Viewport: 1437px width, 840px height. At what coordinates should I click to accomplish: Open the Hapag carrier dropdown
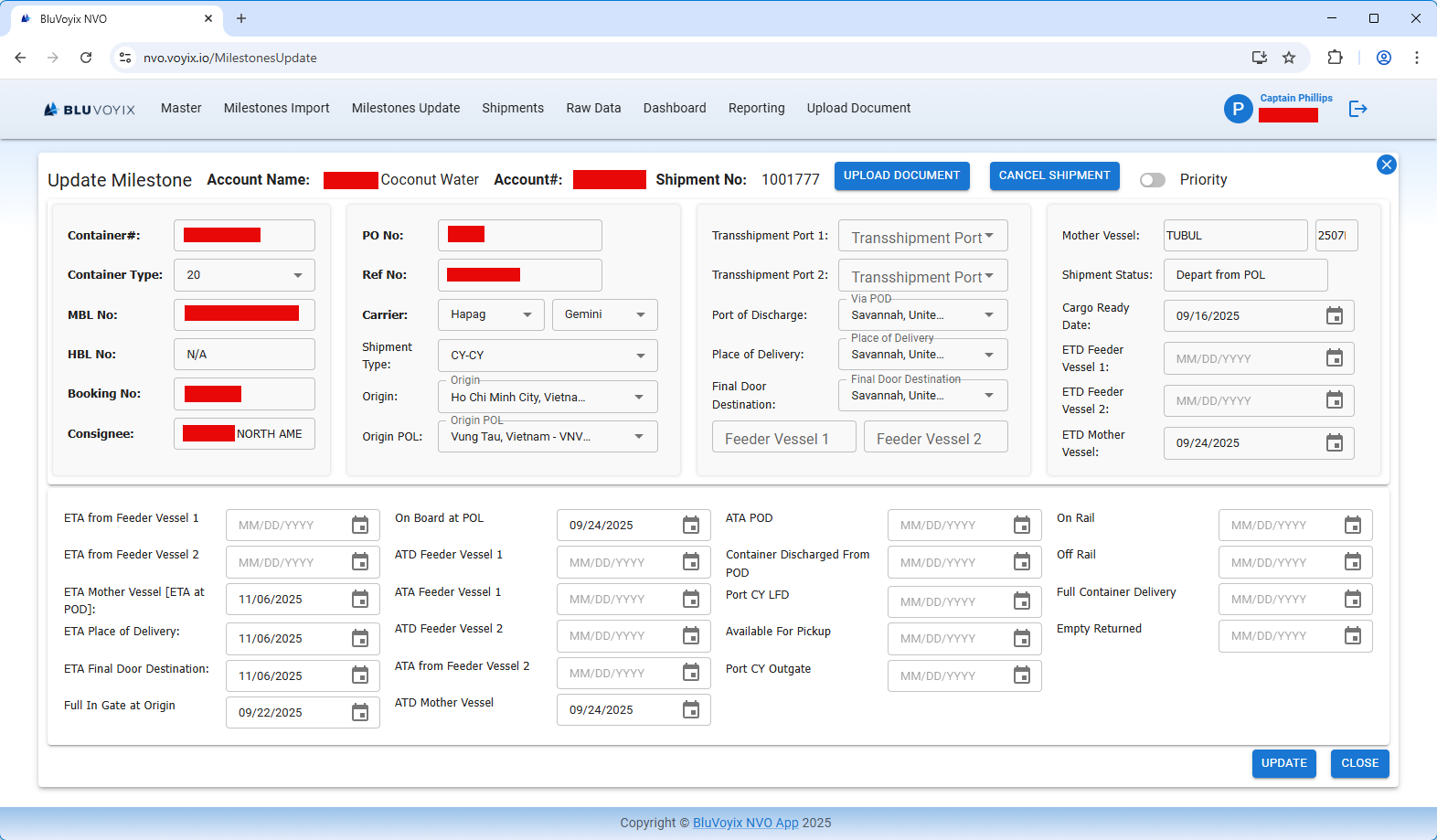click(527, 314)
